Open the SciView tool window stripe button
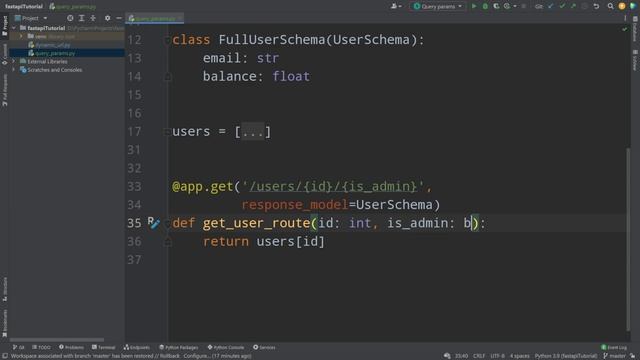 point(635,60)
